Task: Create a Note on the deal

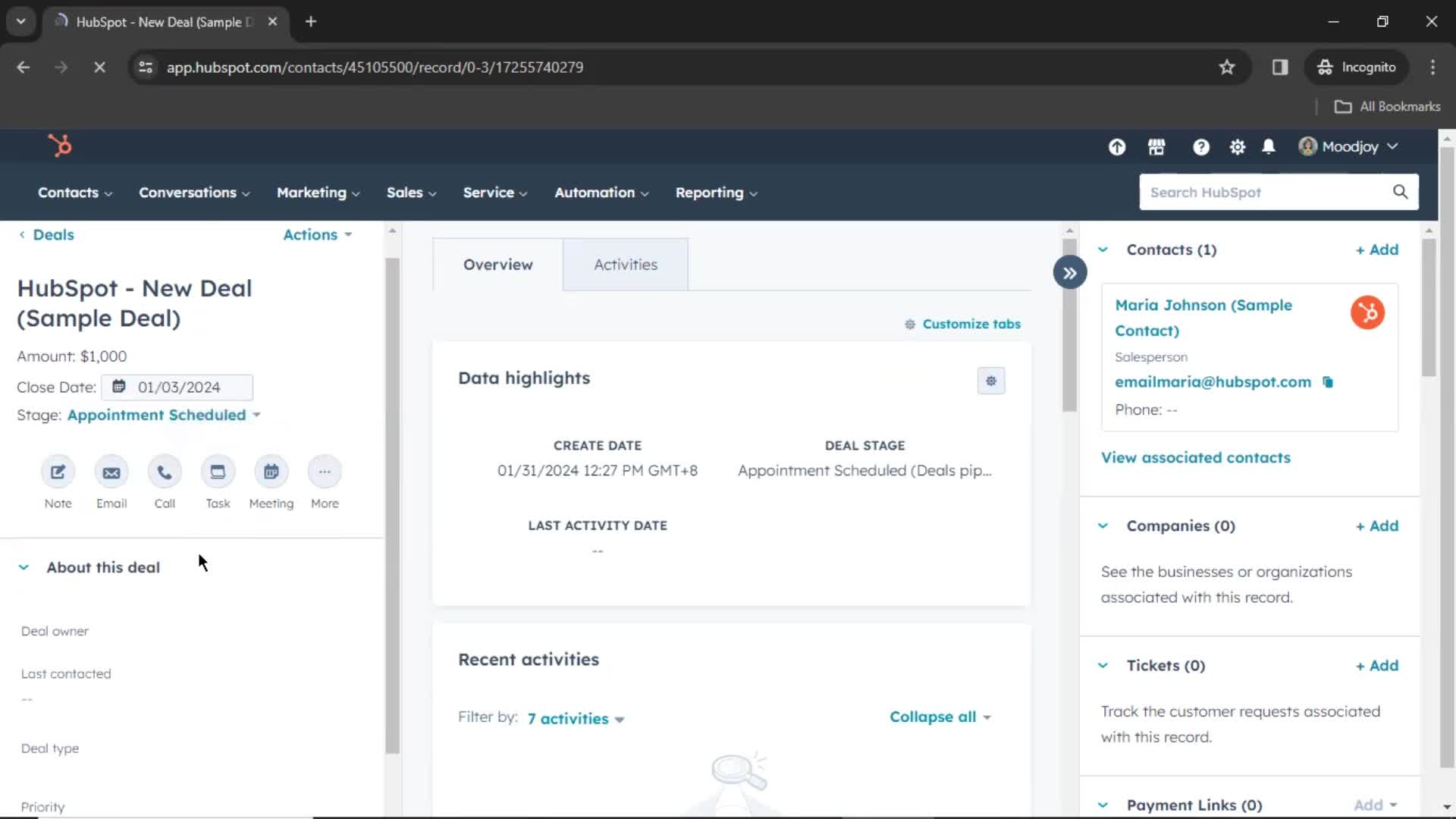Action: tap(58, 472)
